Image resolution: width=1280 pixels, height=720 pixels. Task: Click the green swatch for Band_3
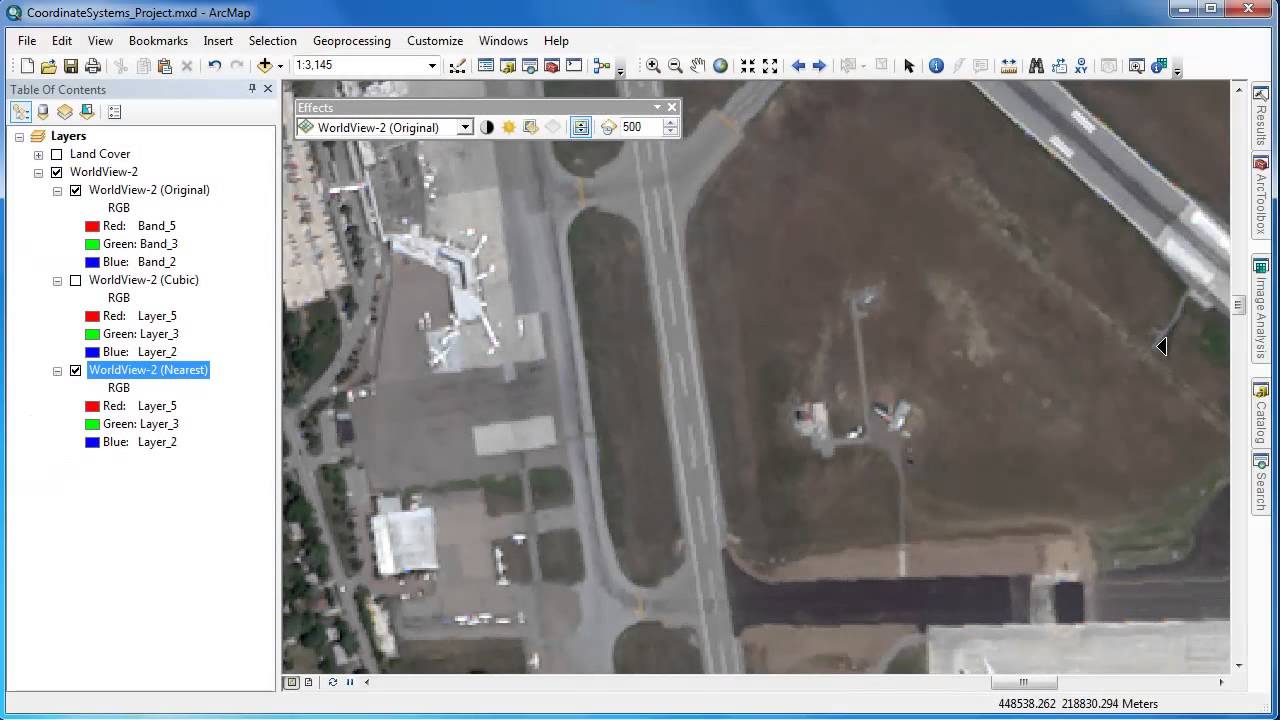pyautogui.click(x=92, y=244)
